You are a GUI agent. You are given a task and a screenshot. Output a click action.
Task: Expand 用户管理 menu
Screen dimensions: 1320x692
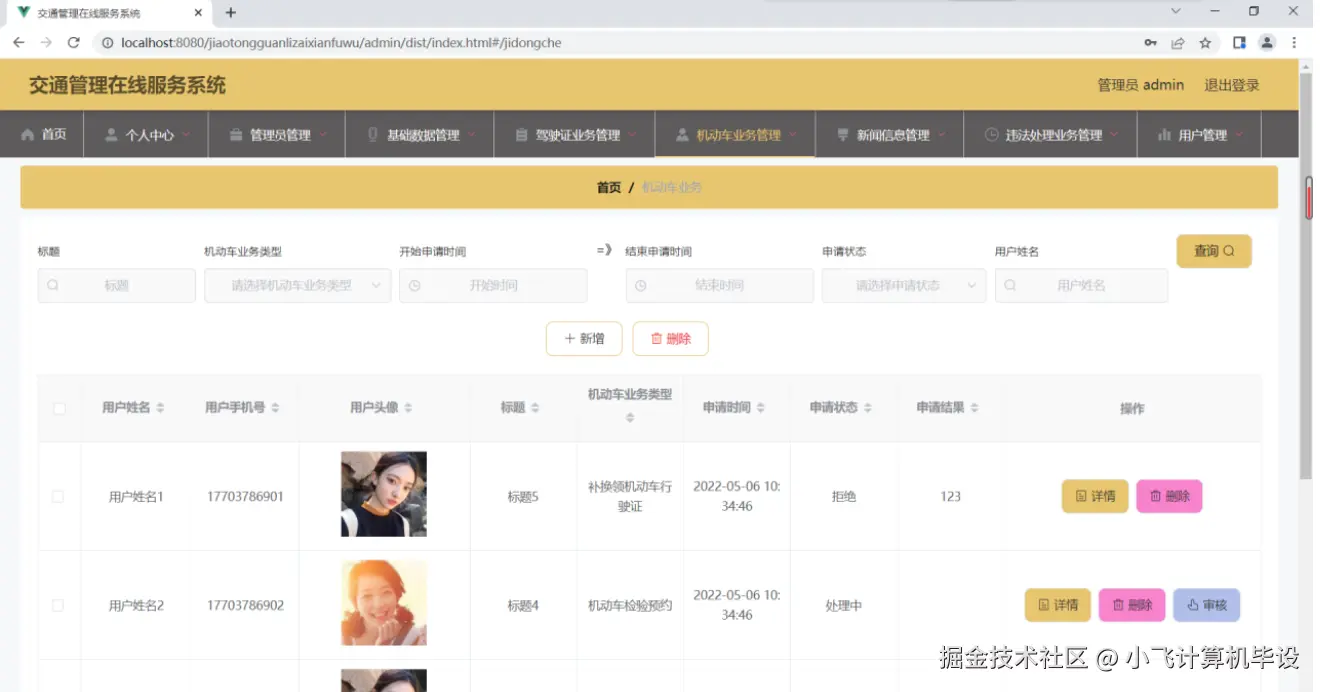[1200, 135]
